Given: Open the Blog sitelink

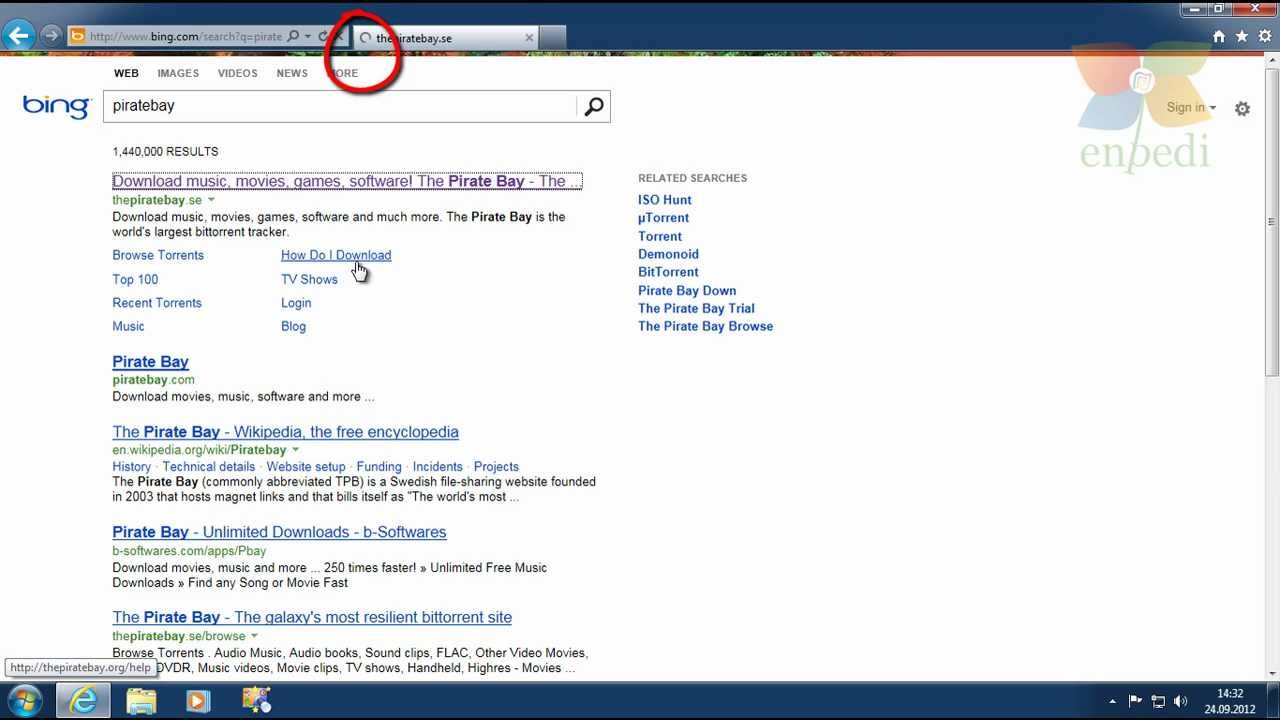Looking at the screenshot, I should pyautogui.click(x=293, y=326).
